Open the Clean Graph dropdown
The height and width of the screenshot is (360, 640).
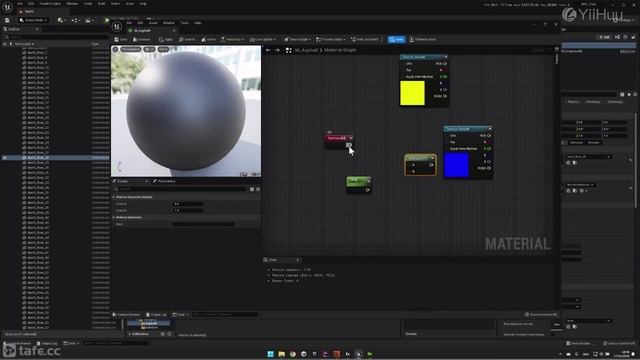point(298,40)
